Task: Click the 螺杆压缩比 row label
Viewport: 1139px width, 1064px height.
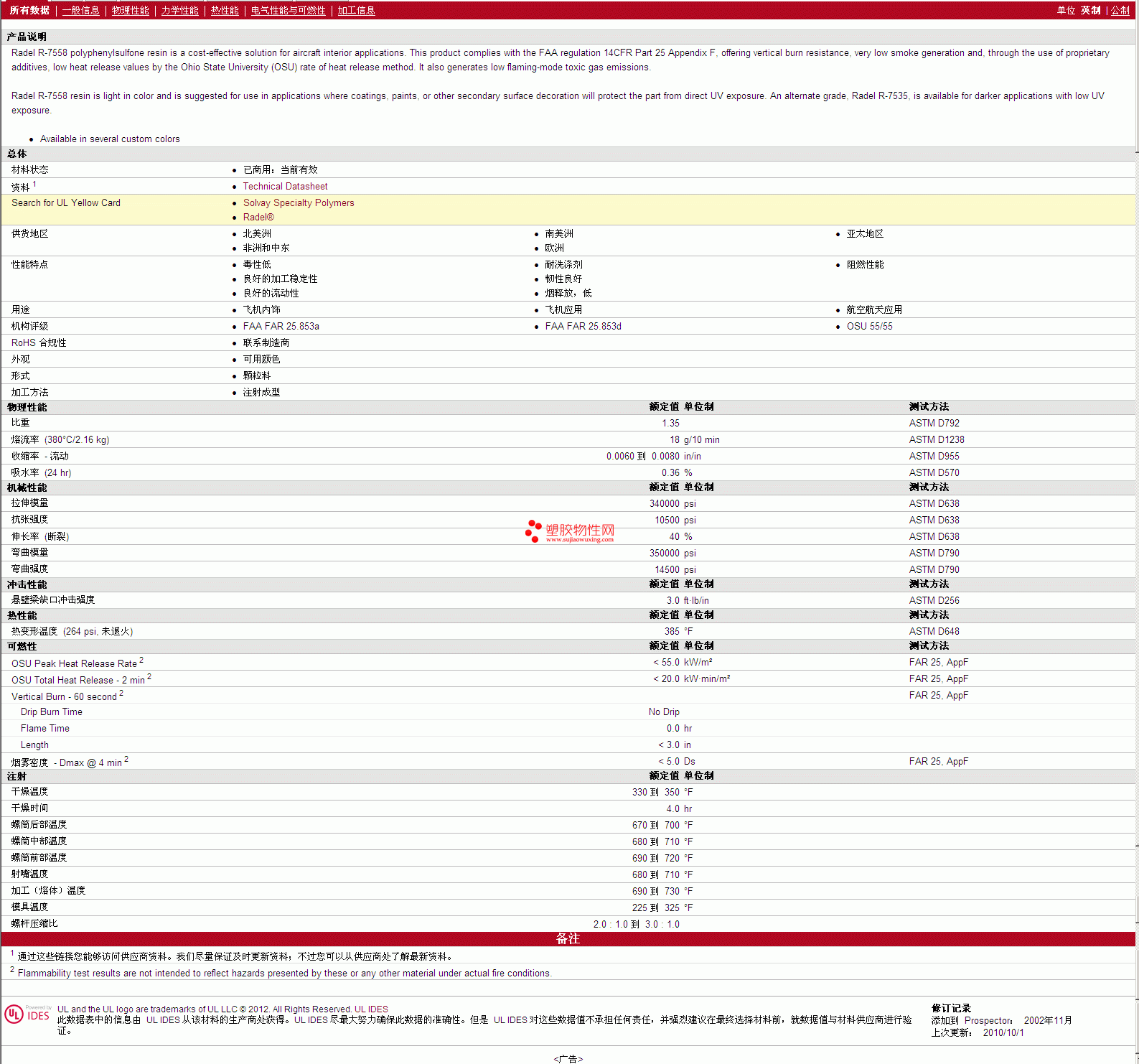Action: [x=34, y=923]
